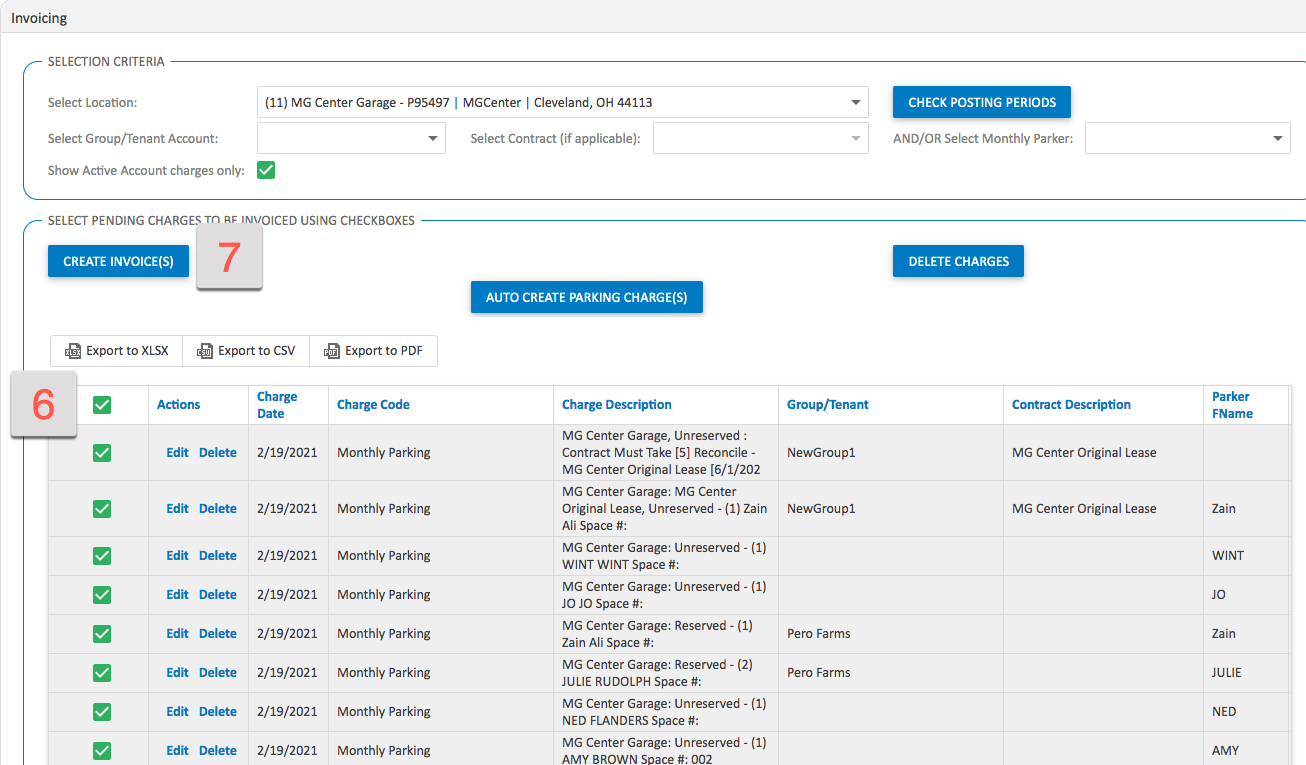The image size is (1306, 765).
Task: Click the Delete Charges button
Action: (x=957, y=261)
